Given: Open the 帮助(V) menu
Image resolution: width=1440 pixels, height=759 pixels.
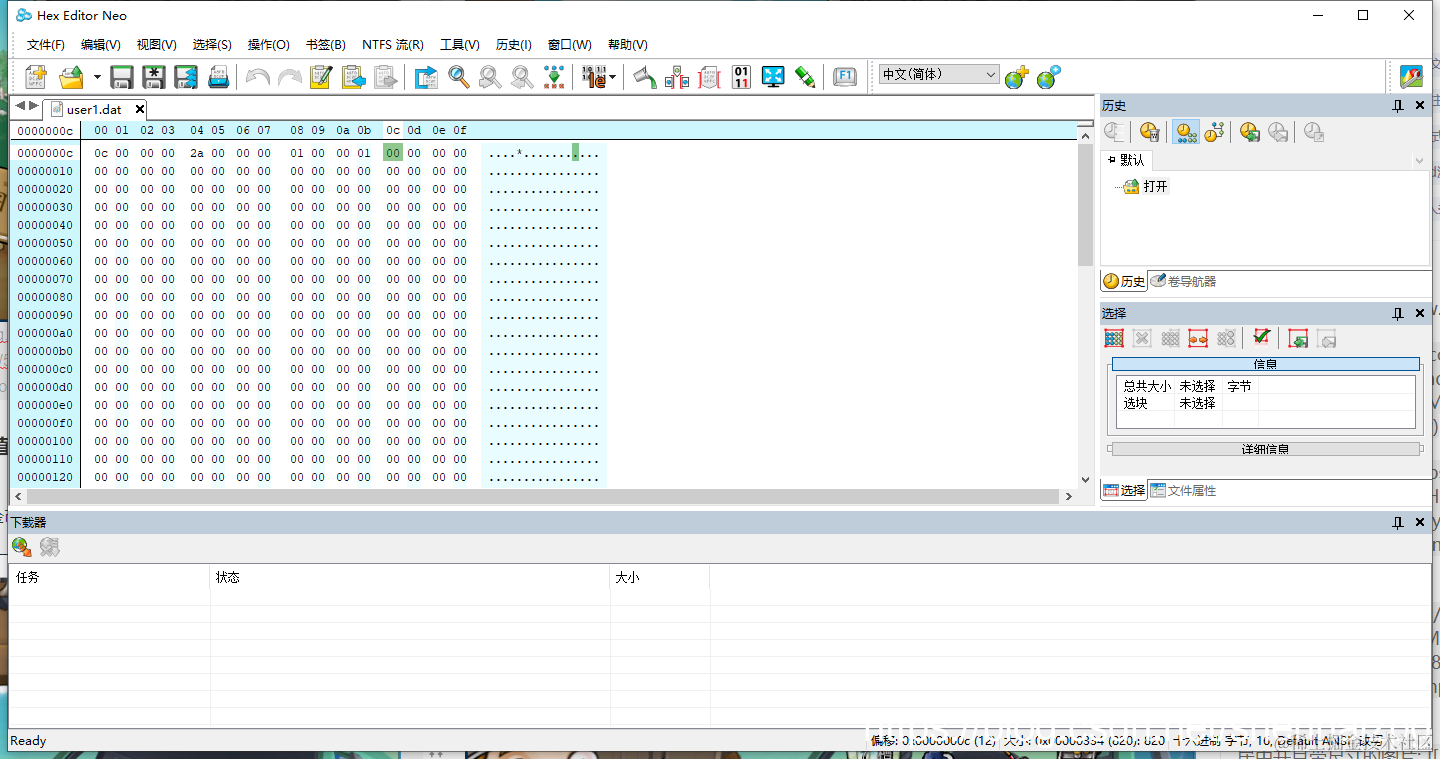Looking at the screenshot, I should coord(628,45).
